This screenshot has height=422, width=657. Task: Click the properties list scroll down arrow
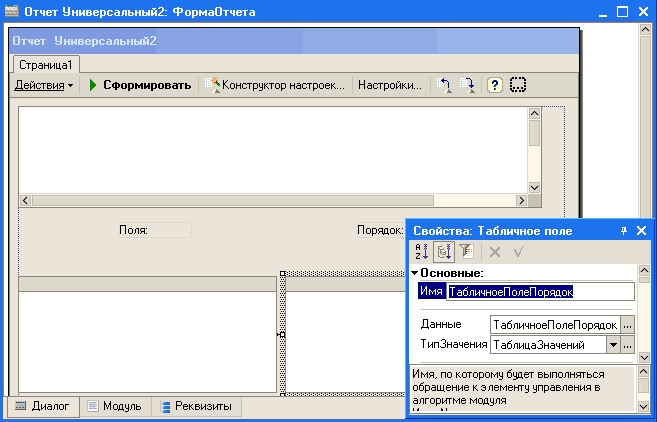(644, 357)
